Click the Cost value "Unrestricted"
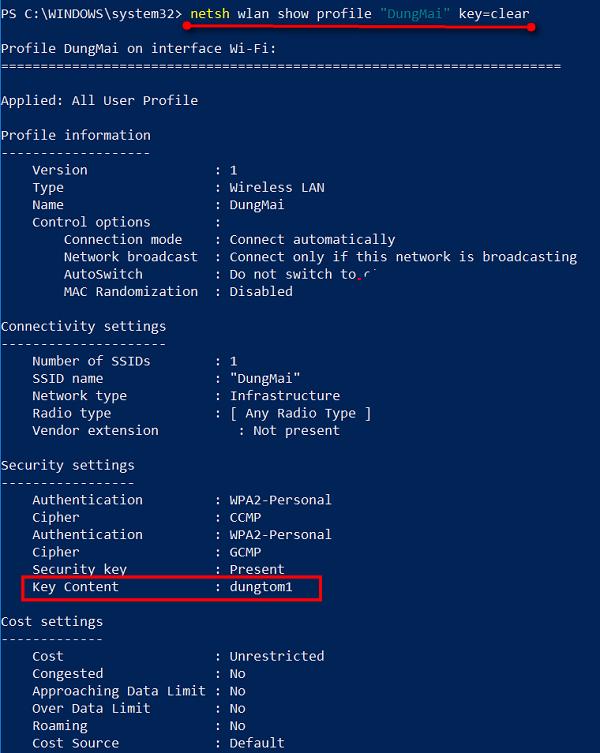Image resolution: width=600 pixels, height=753 pixels. point(277,656)
